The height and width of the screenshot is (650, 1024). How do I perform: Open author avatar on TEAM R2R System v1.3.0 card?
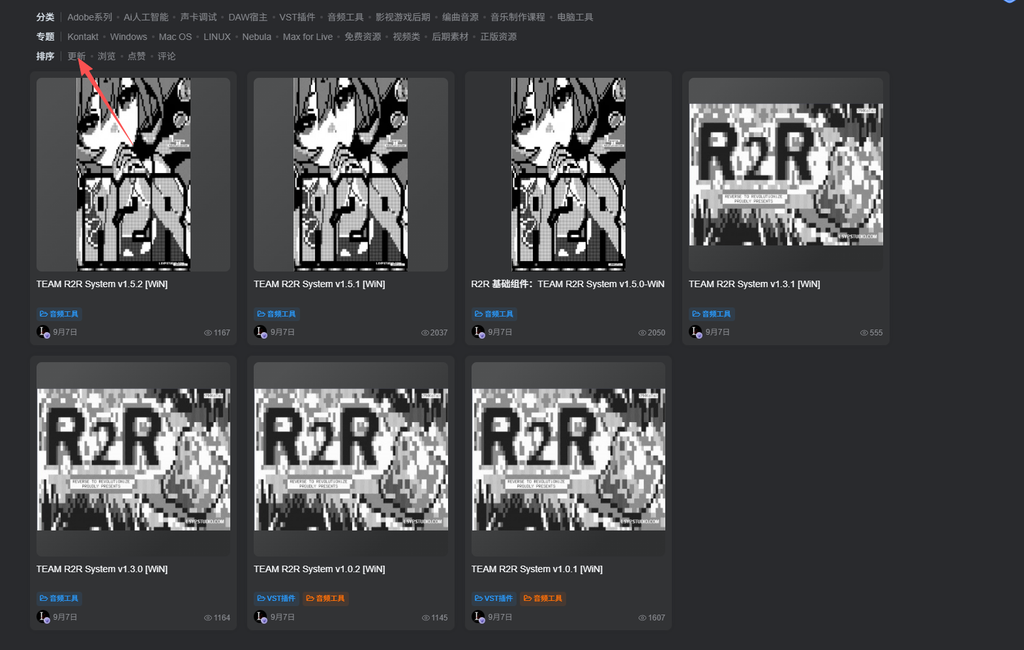[43, 617]
